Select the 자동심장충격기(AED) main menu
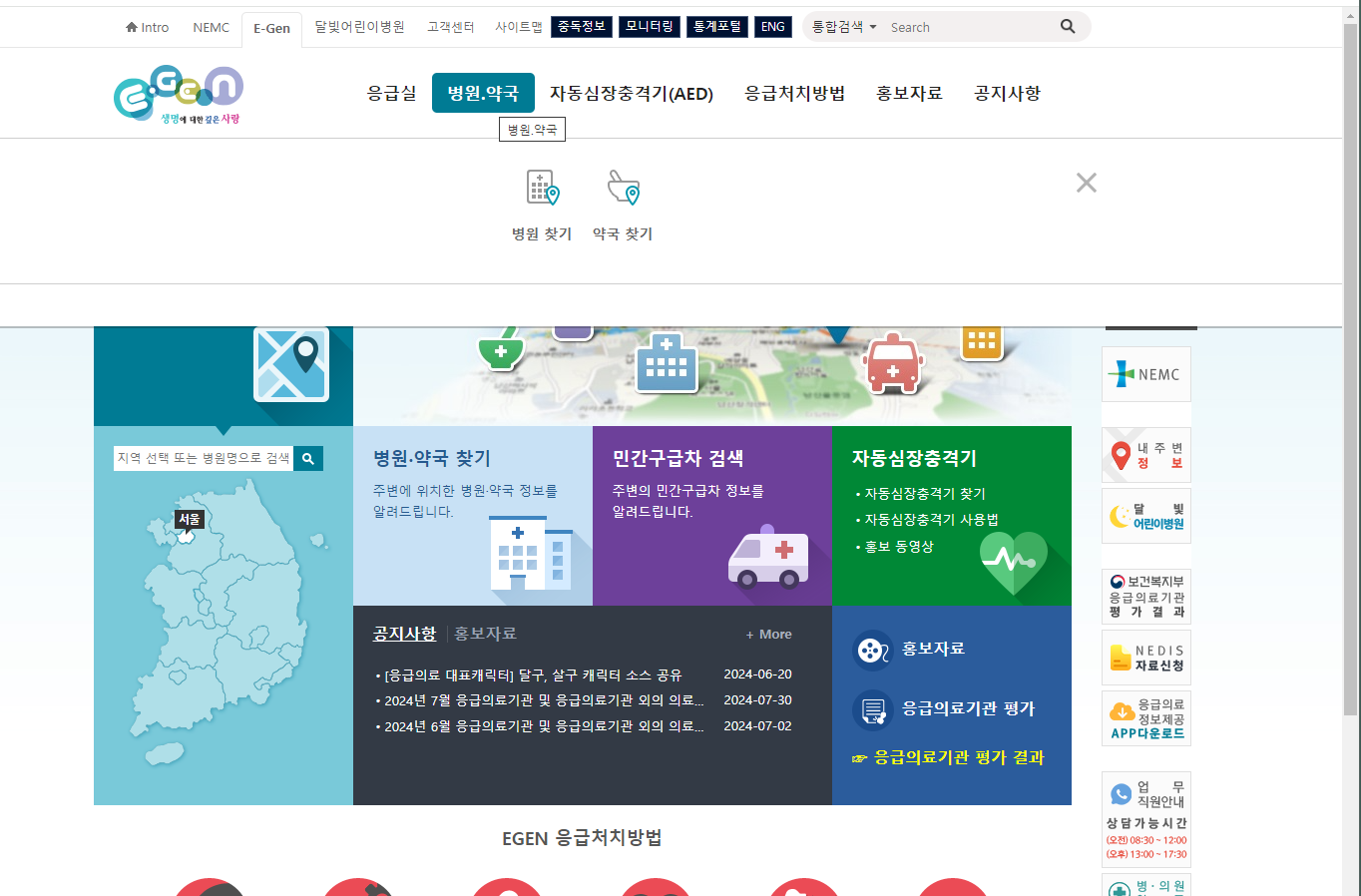The width and height of the screenshot is (1361, 896). 632,93
